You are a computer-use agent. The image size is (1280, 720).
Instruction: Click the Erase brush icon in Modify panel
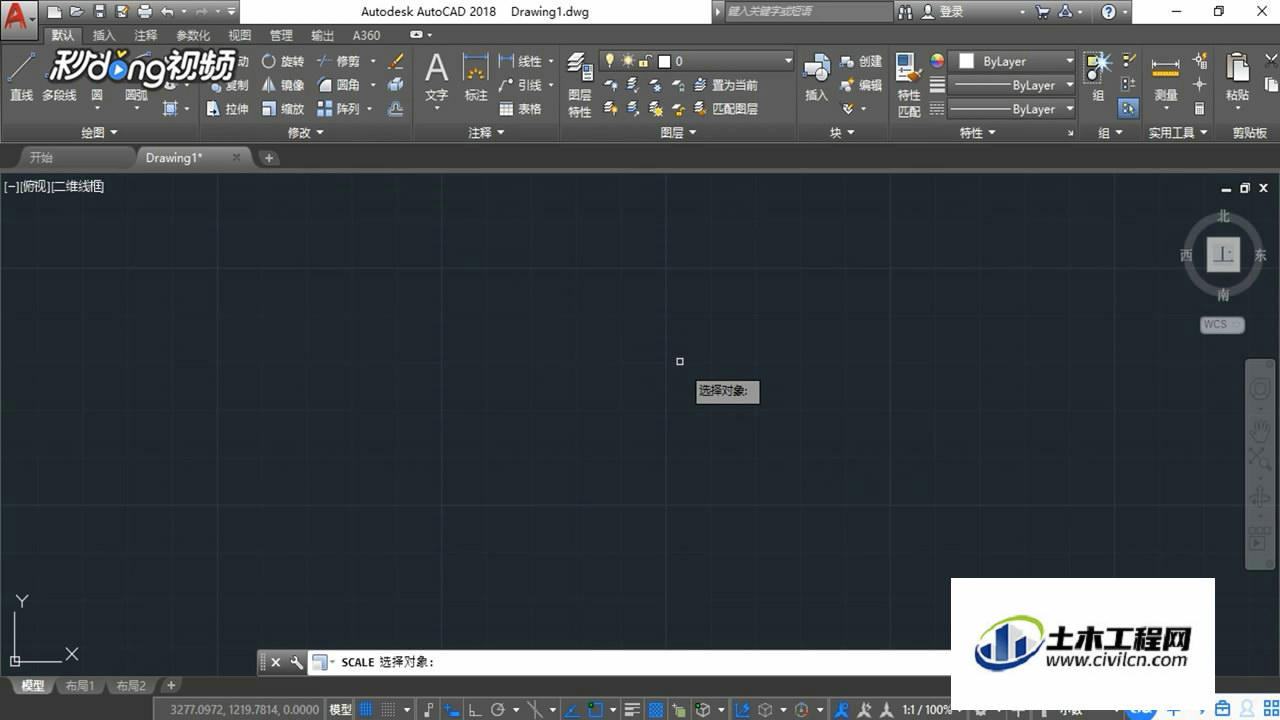[x=396, y=61]
